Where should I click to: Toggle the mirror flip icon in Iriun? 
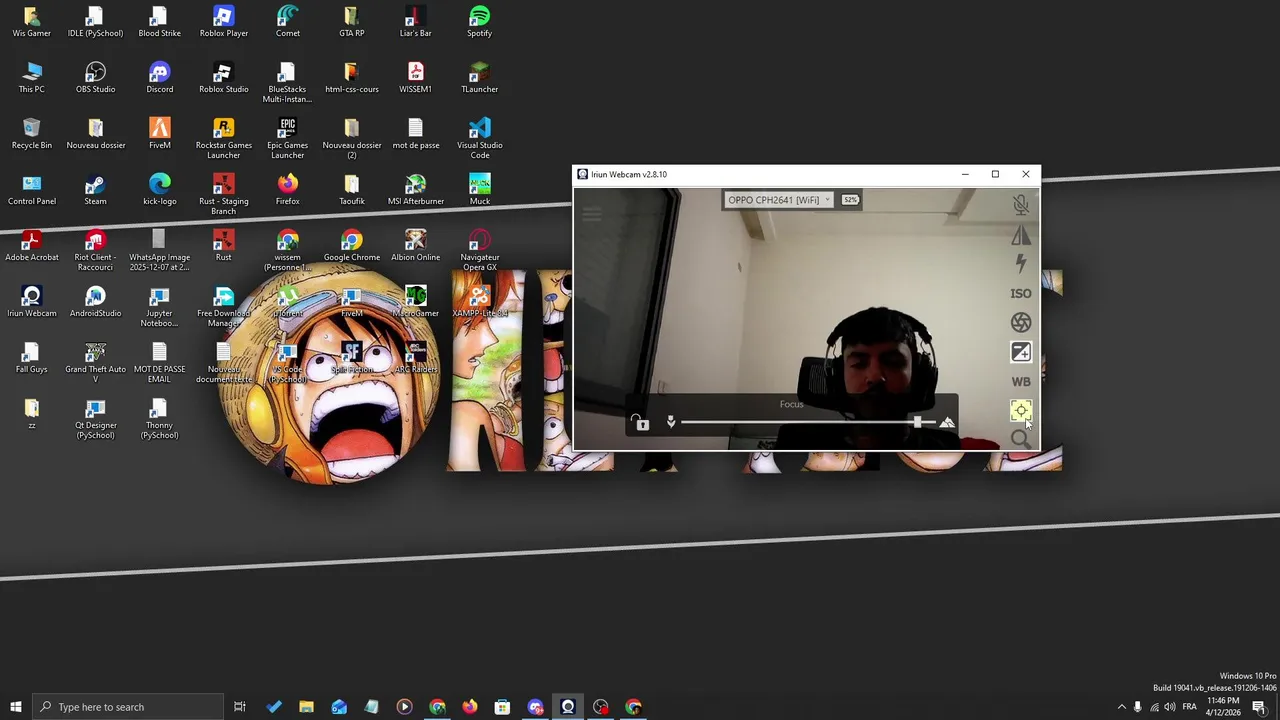tap(1020, 235)
